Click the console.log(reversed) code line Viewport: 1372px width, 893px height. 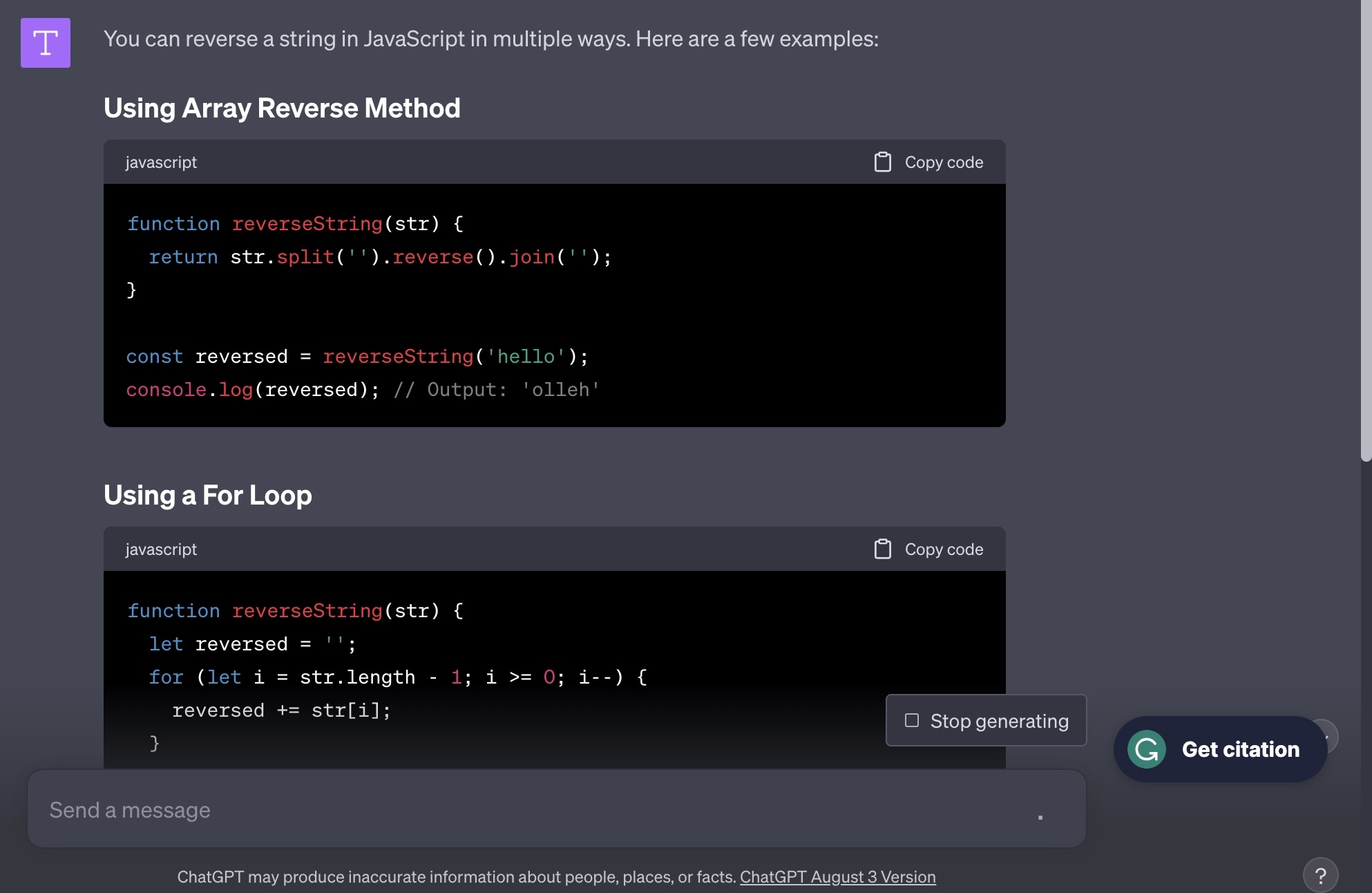[252, 390]
